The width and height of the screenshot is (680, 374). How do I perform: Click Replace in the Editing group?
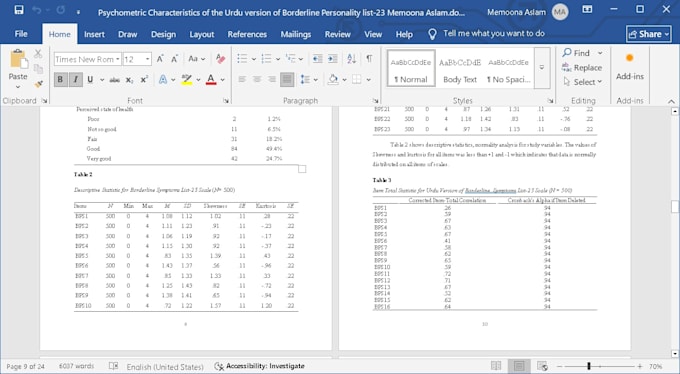(582, 68)
